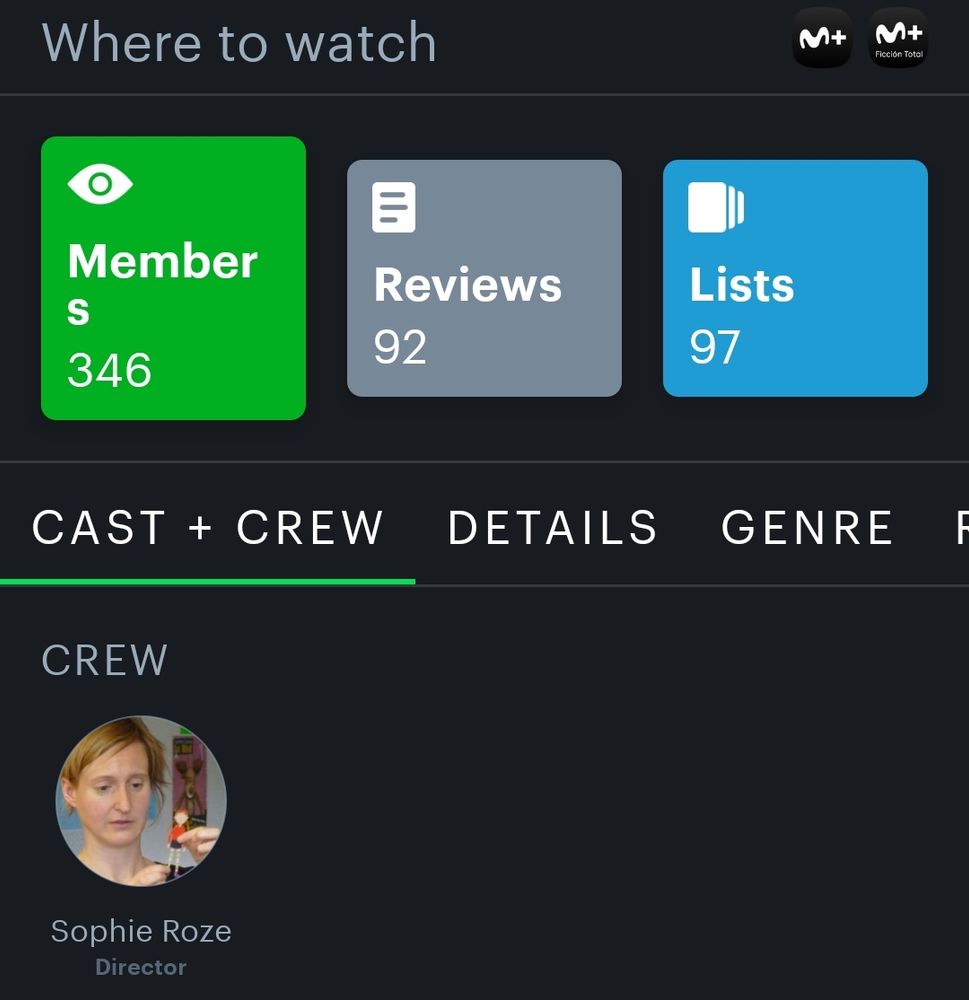Click the 92 reviews count
Image resolution: width=969 pixels, height=1000 pixels.
(400, 347)
